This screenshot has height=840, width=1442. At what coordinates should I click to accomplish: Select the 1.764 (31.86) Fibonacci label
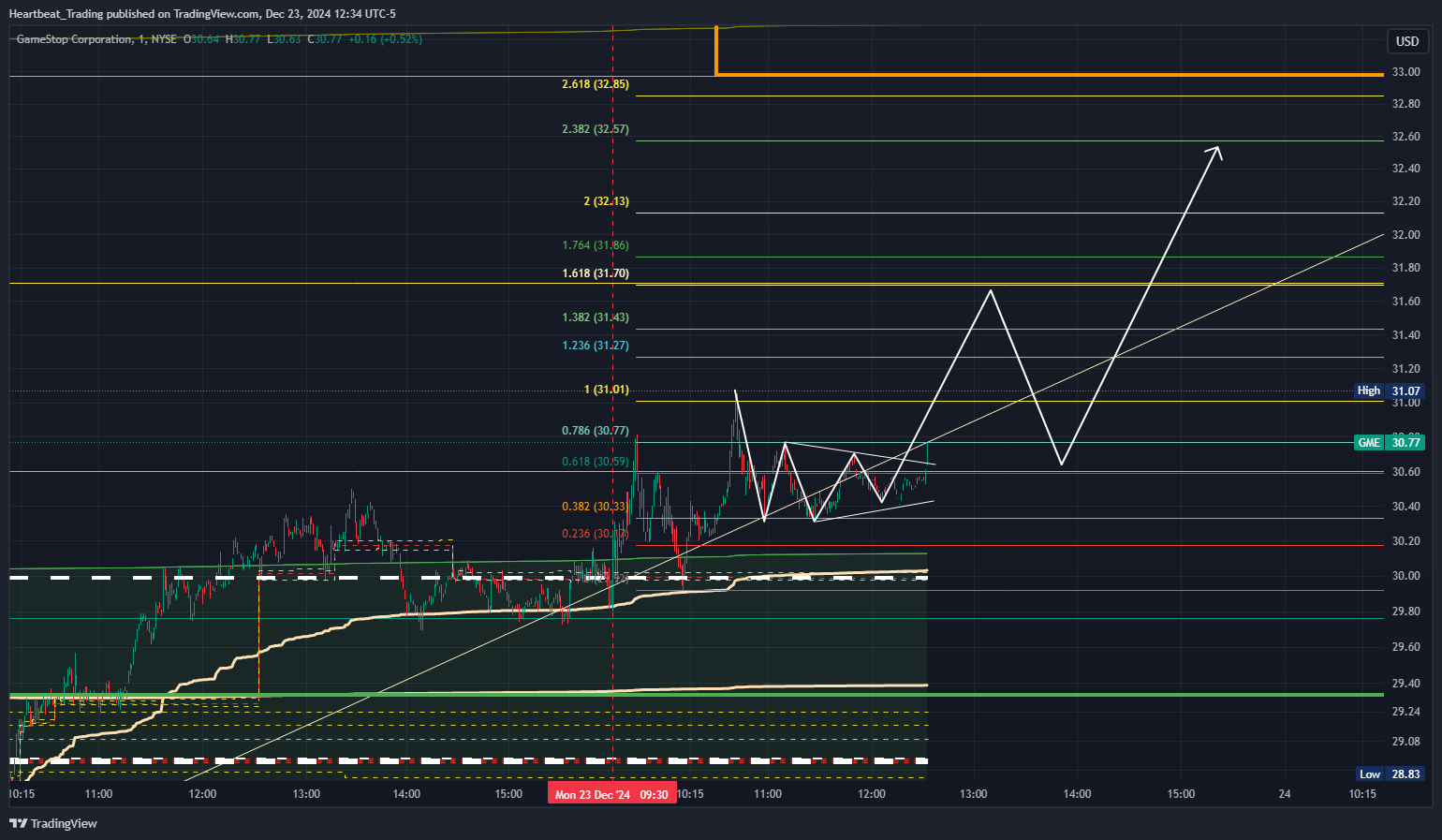(x=596, y=245)
